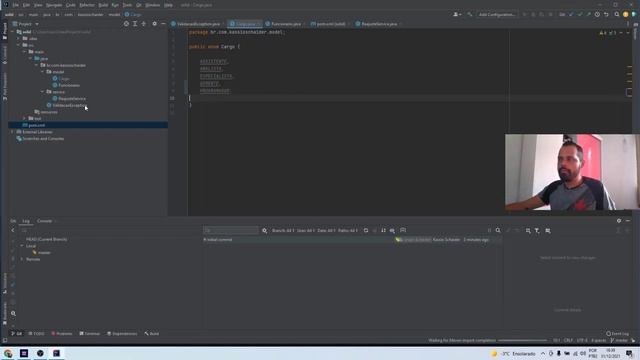Open the Event Log
640x360 pixels.
coord(618,333)
